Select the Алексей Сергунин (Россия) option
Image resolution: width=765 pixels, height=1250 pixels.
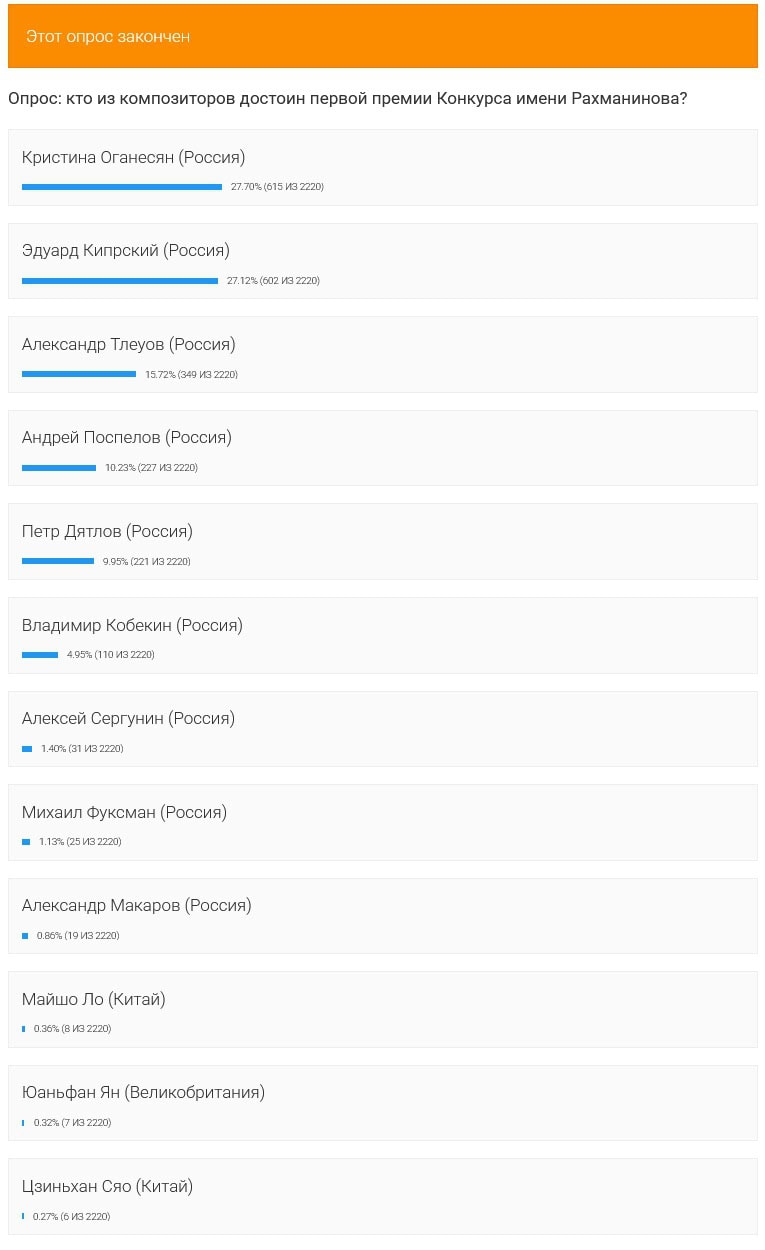[x=382, y=728]
